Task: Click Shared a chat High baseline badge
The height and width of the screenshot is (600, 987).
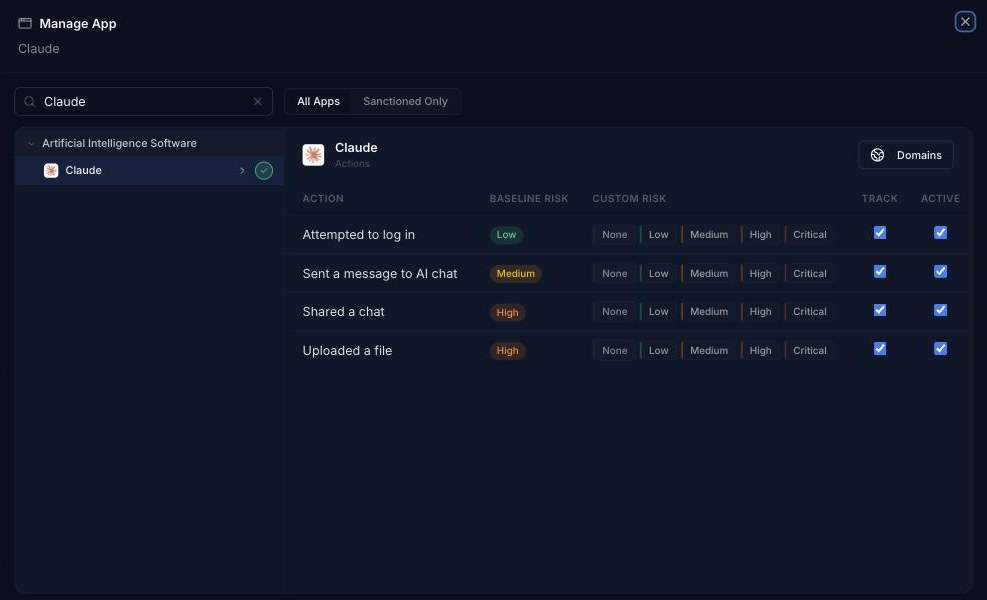Action: tap(507, 312)
